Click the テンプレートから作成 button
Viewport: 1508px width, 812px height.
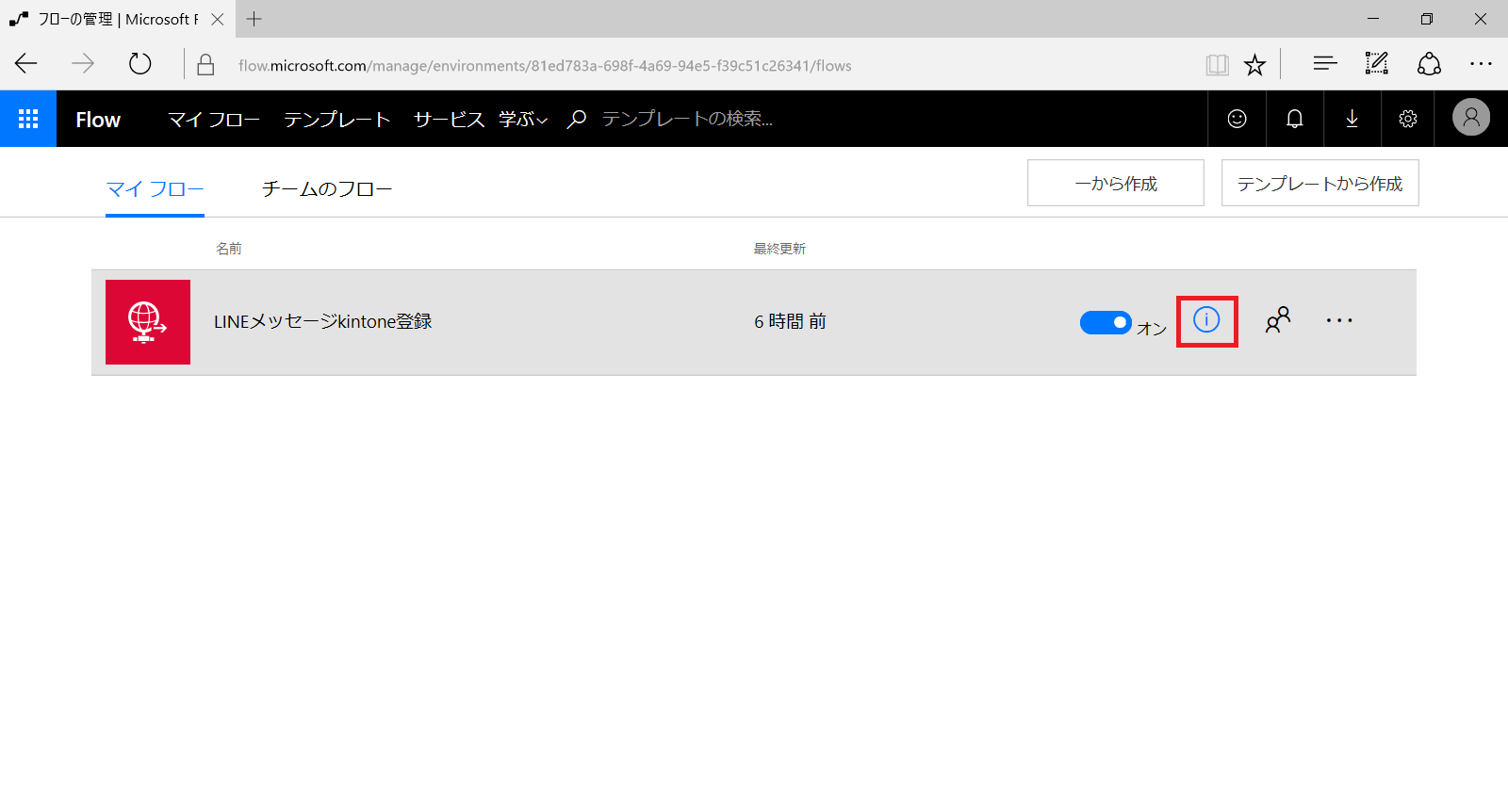[x=1320, y=183]
